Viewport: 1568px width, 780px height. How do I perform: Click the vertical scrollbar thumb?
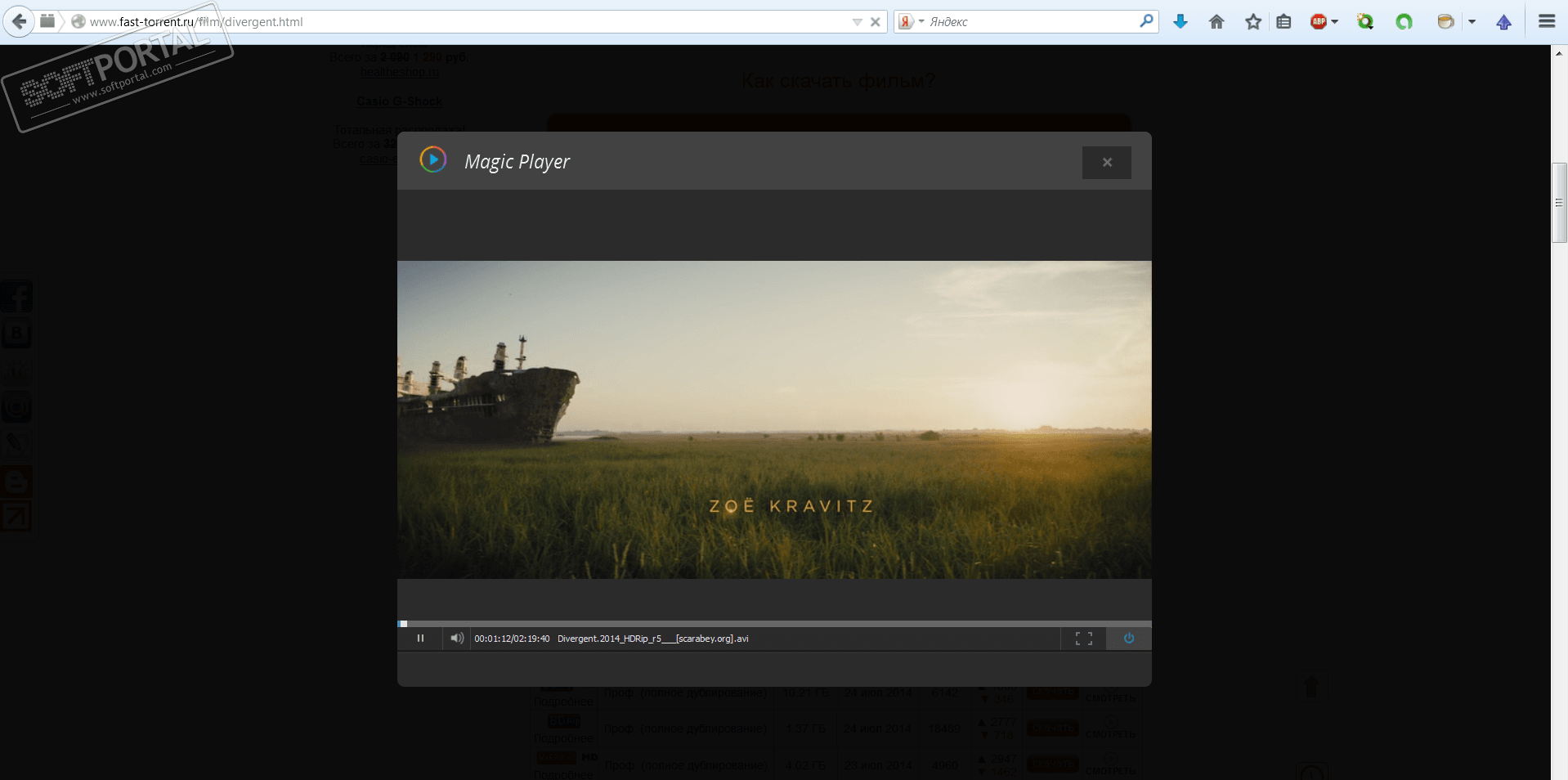click(1559, 203)
